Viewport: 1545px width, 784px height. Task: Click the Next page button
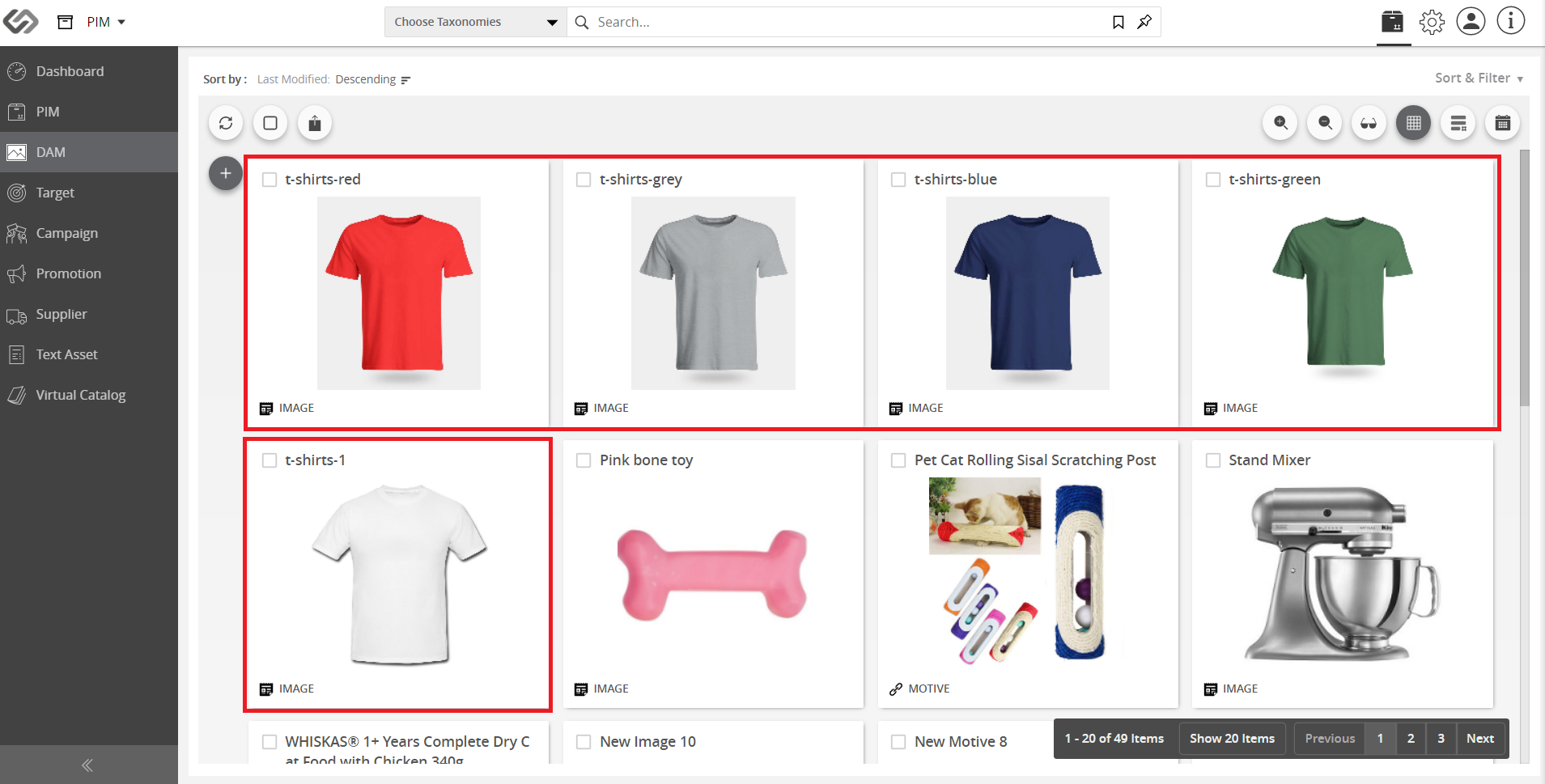coord(1480,739)
